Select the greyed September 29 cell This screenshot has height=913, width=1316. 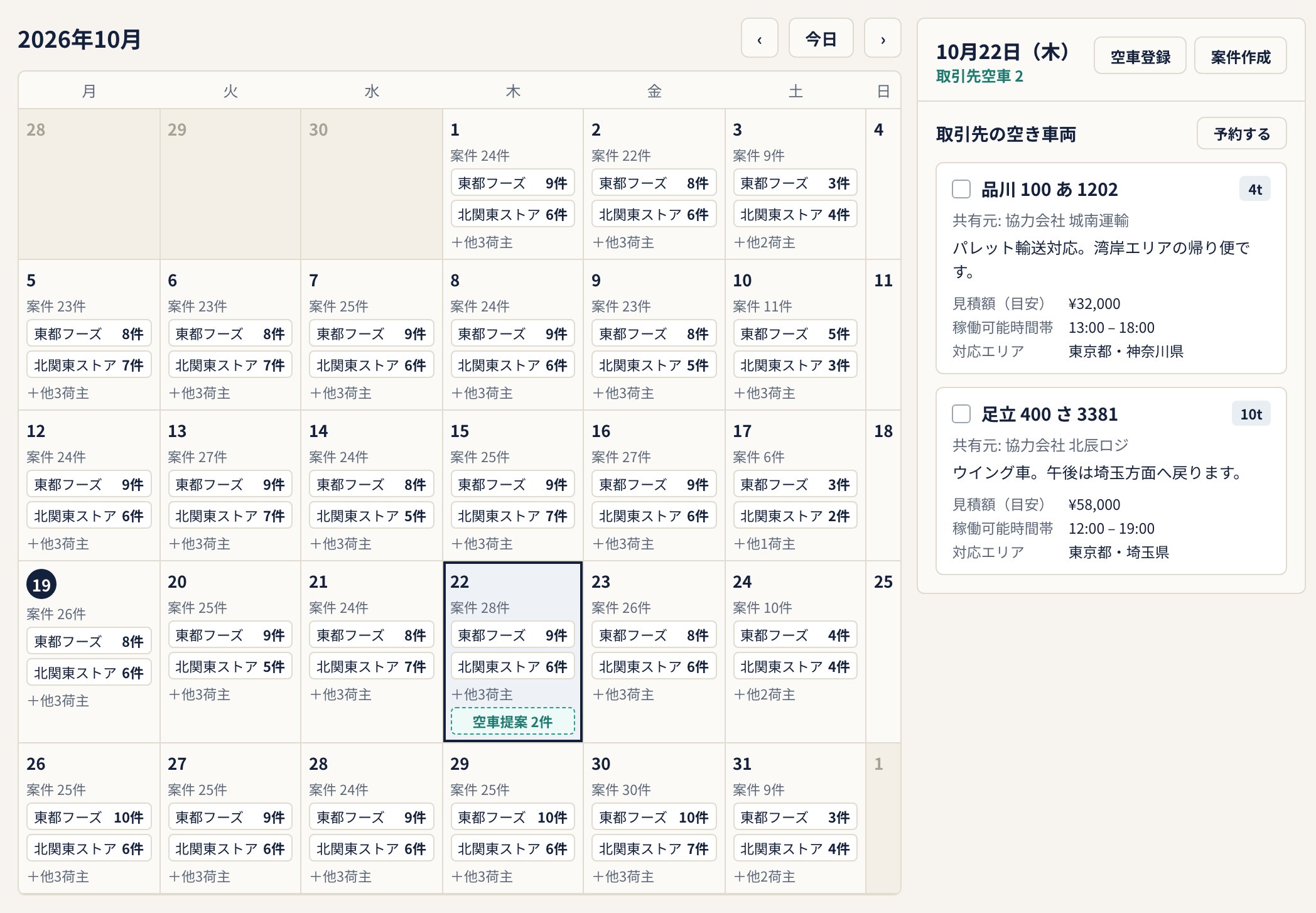(x=230, y=184)
